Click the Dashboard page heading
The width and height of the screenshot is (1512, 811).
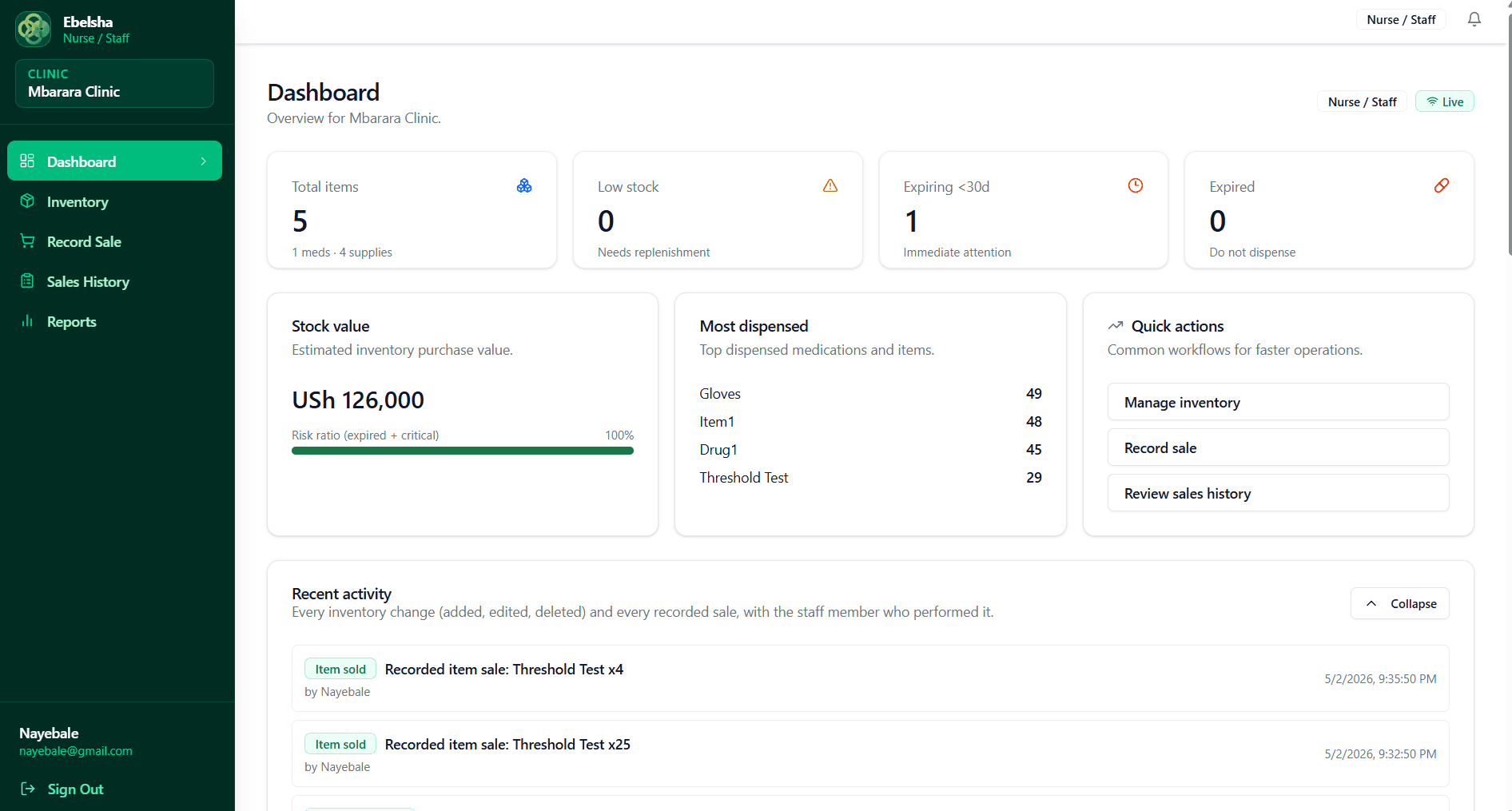[324, 92]
